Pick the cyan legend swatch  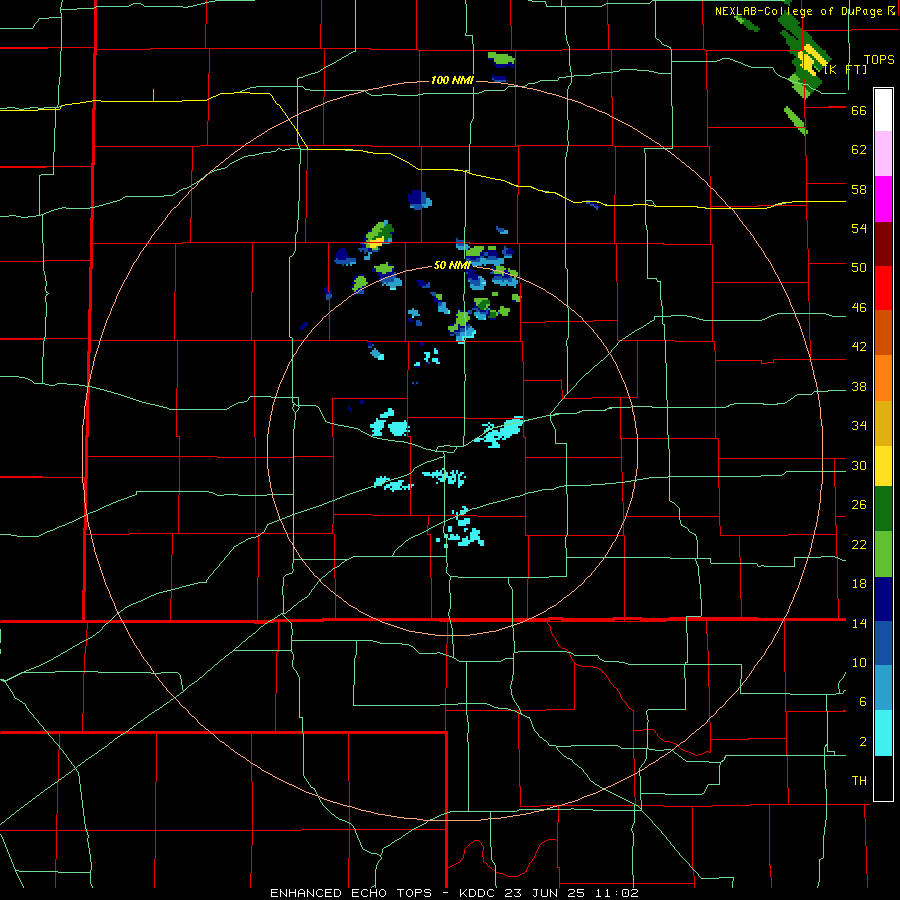[x=883, y=733]
